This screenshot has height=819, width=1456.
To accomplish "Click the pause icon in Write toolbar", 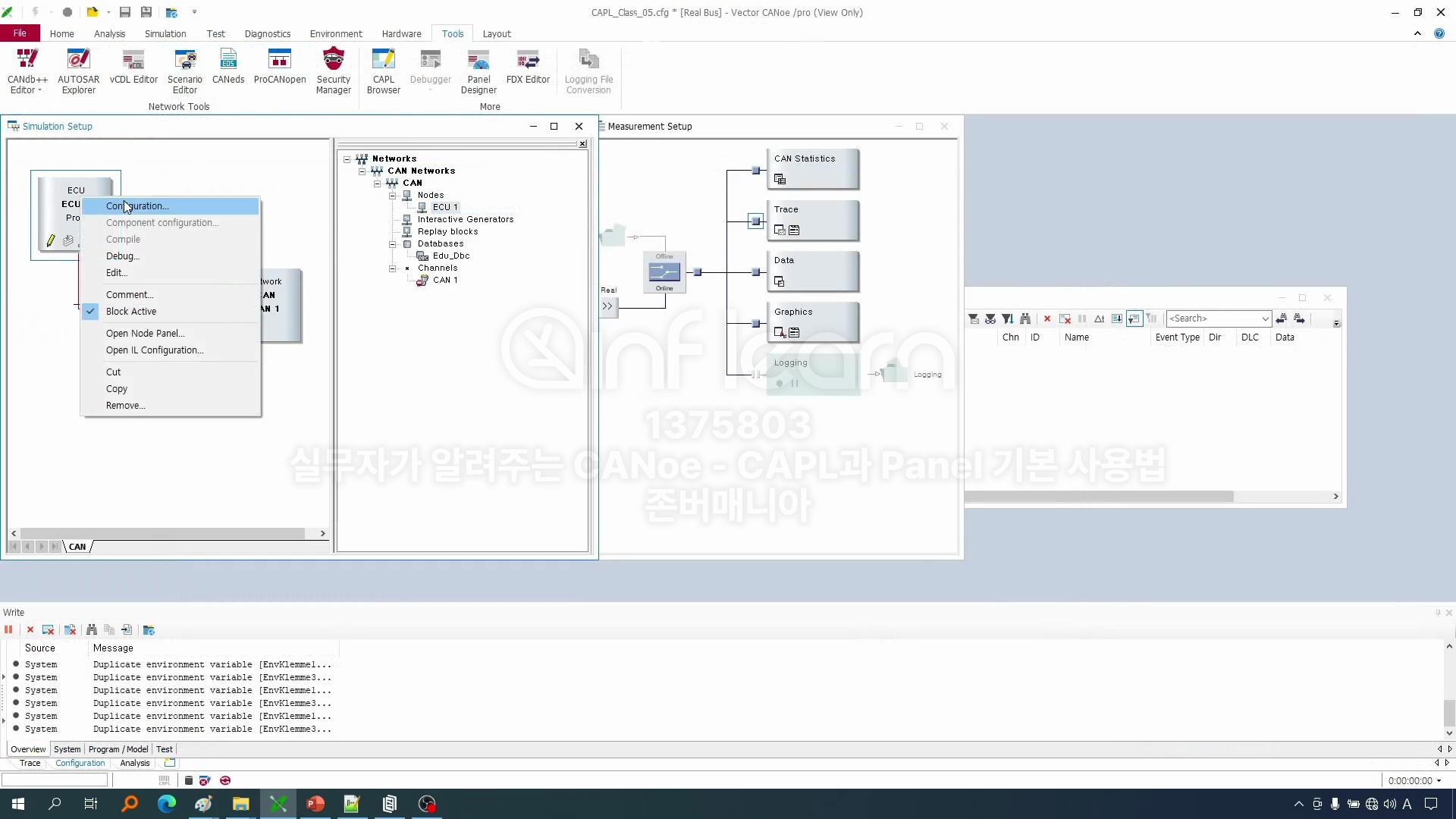I will [x=8, y=629].
